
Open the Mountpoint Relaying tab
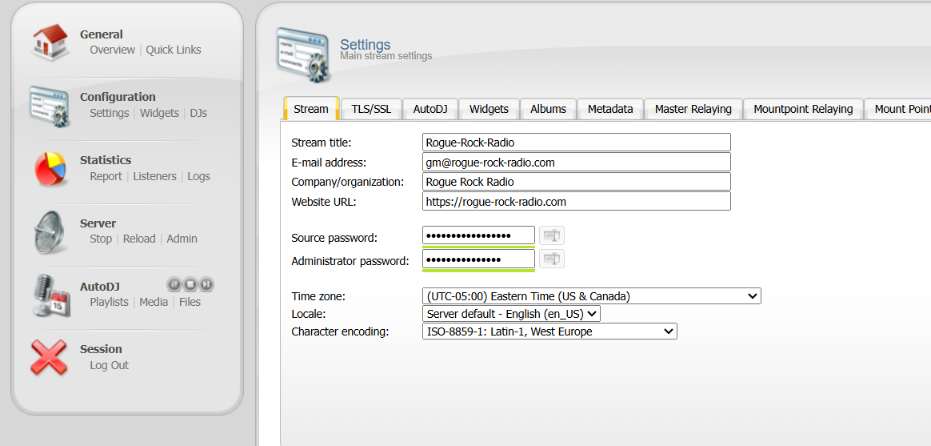click(803, 109)
